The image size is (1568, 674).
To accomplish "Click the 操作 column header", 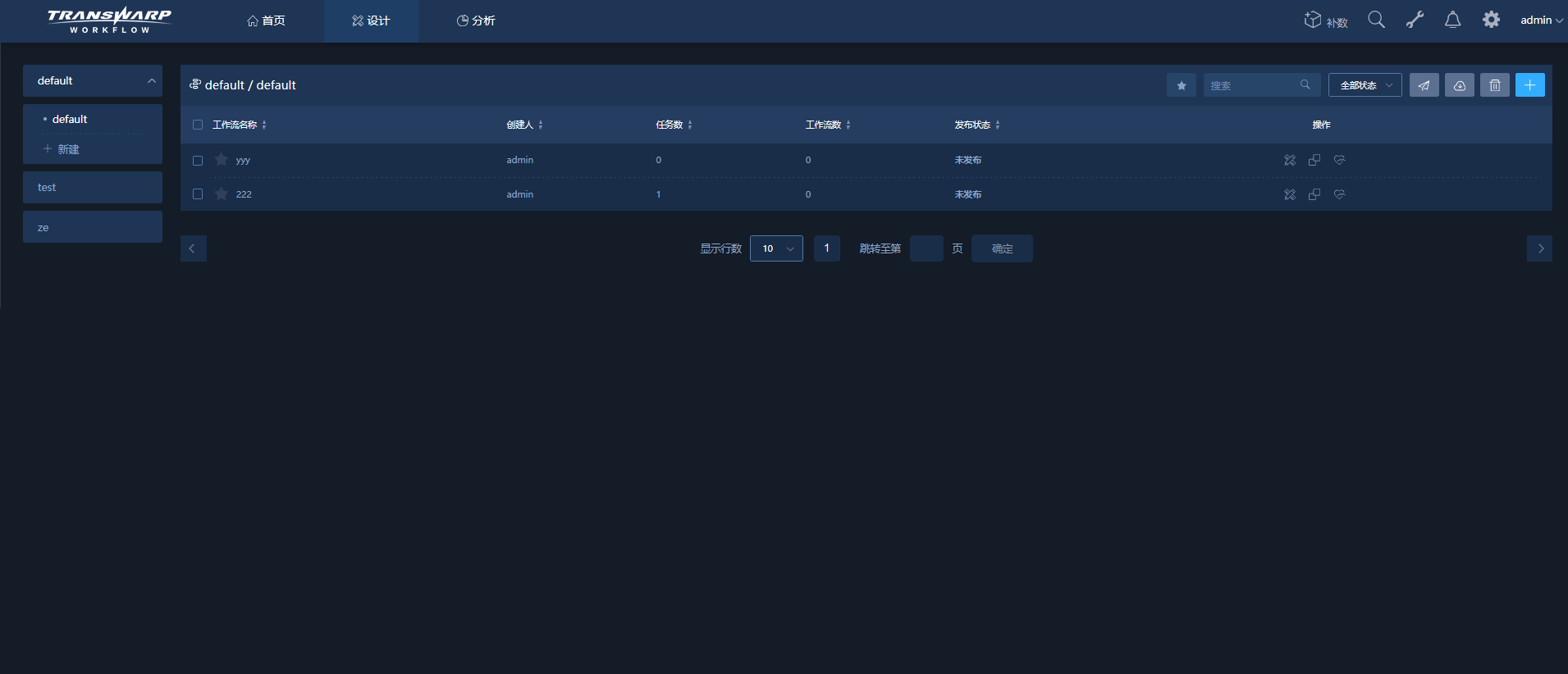I will point(1321,125).
